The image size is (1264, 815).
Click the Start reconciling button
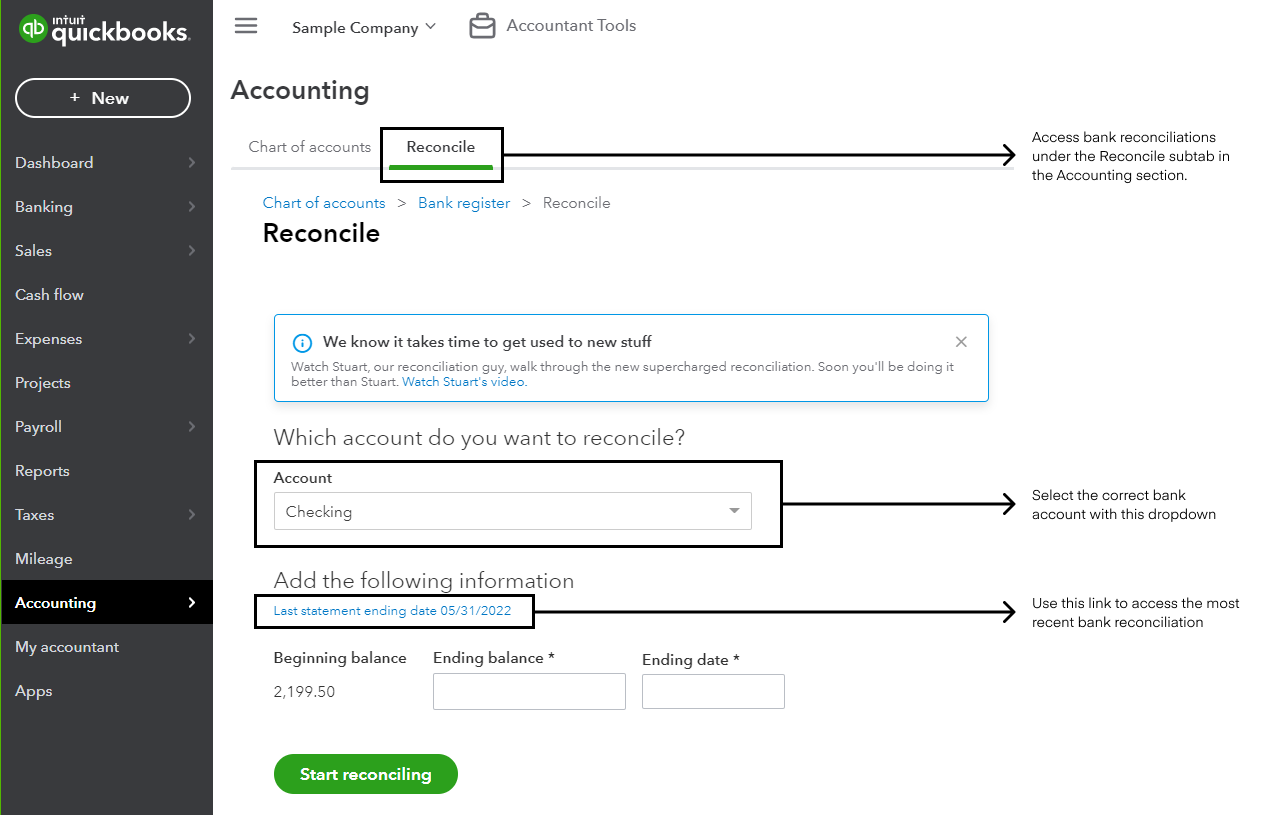click(366, 774)
